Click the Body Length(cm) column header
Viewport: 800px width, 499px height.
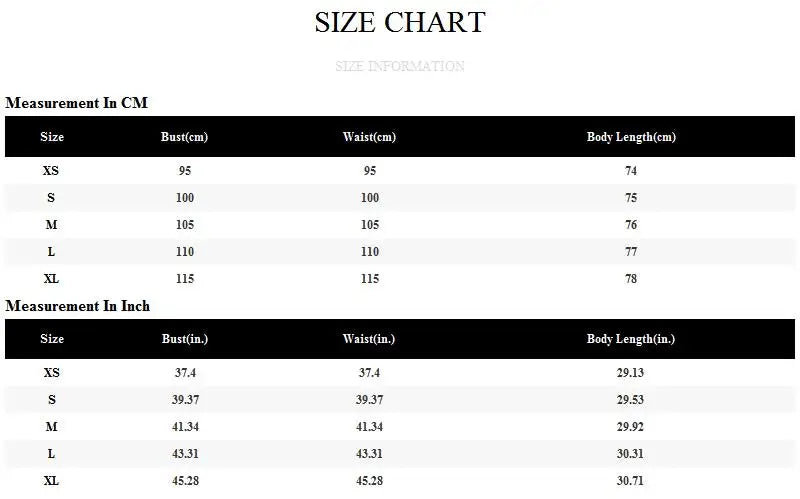(631, 137)
